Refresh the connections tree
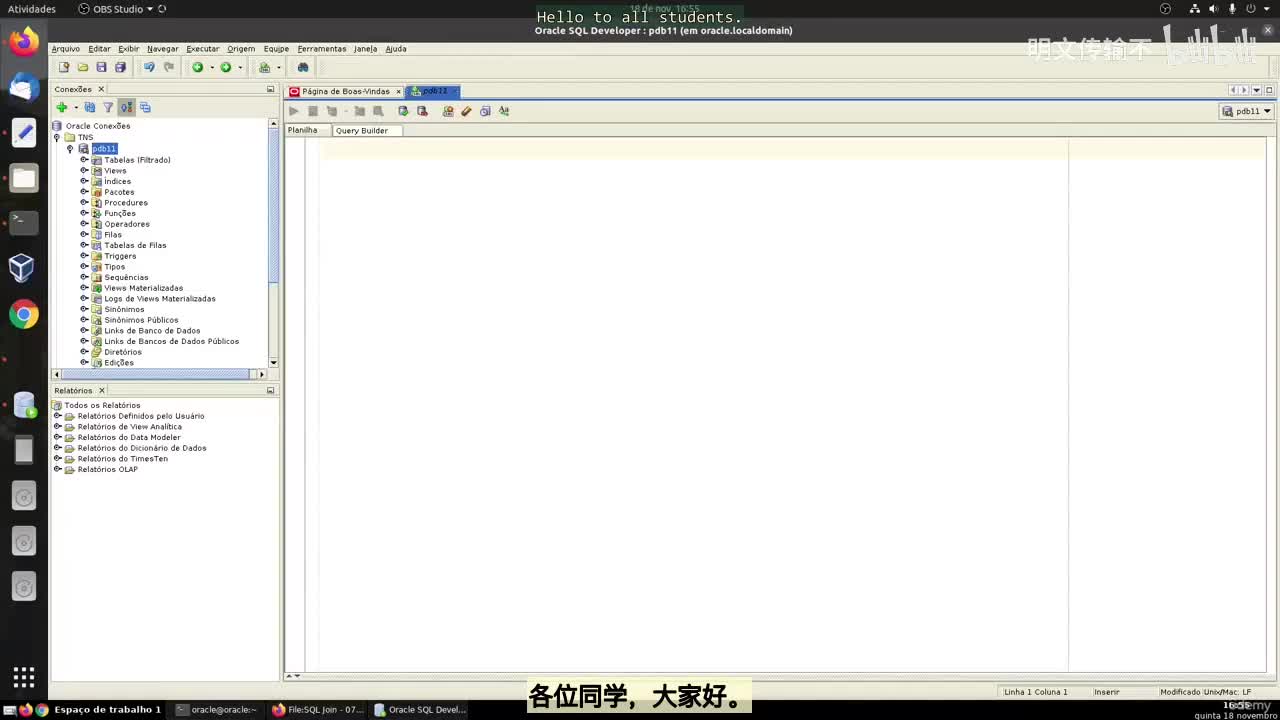 click(89, 107)
